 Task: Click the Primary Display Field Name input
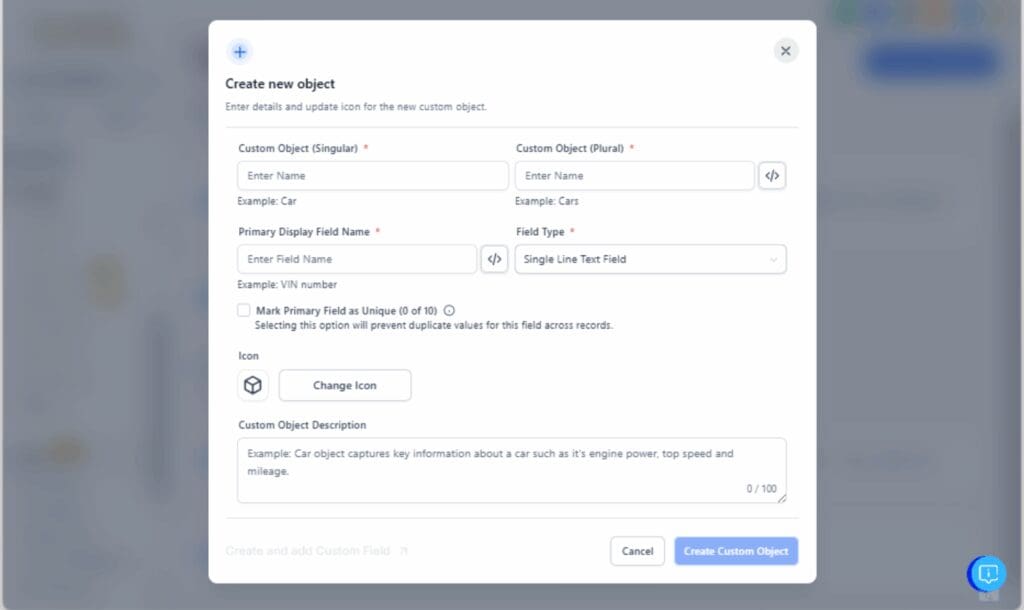click(356, 258)
